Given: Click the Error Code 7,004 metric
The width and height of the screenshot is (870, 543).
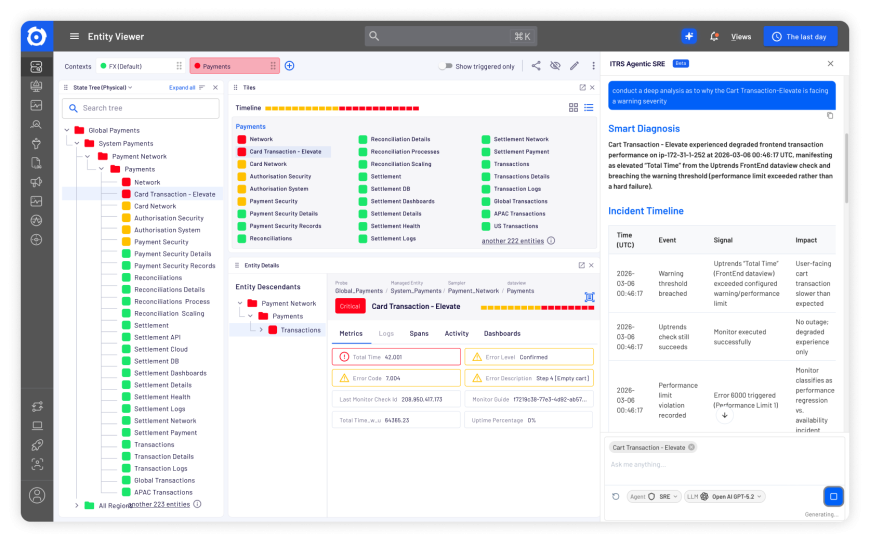Looking at the screenshot, I should [396, 378].
